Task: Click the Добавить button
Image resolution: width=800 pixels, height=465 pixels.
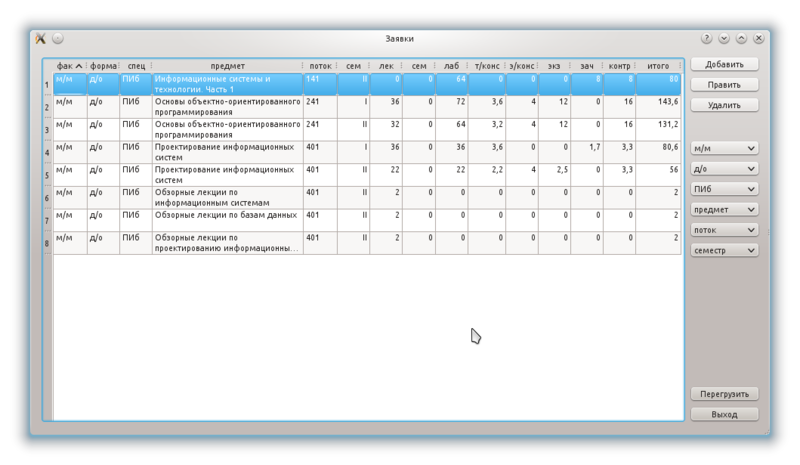Action: click(x=724, y=64)
